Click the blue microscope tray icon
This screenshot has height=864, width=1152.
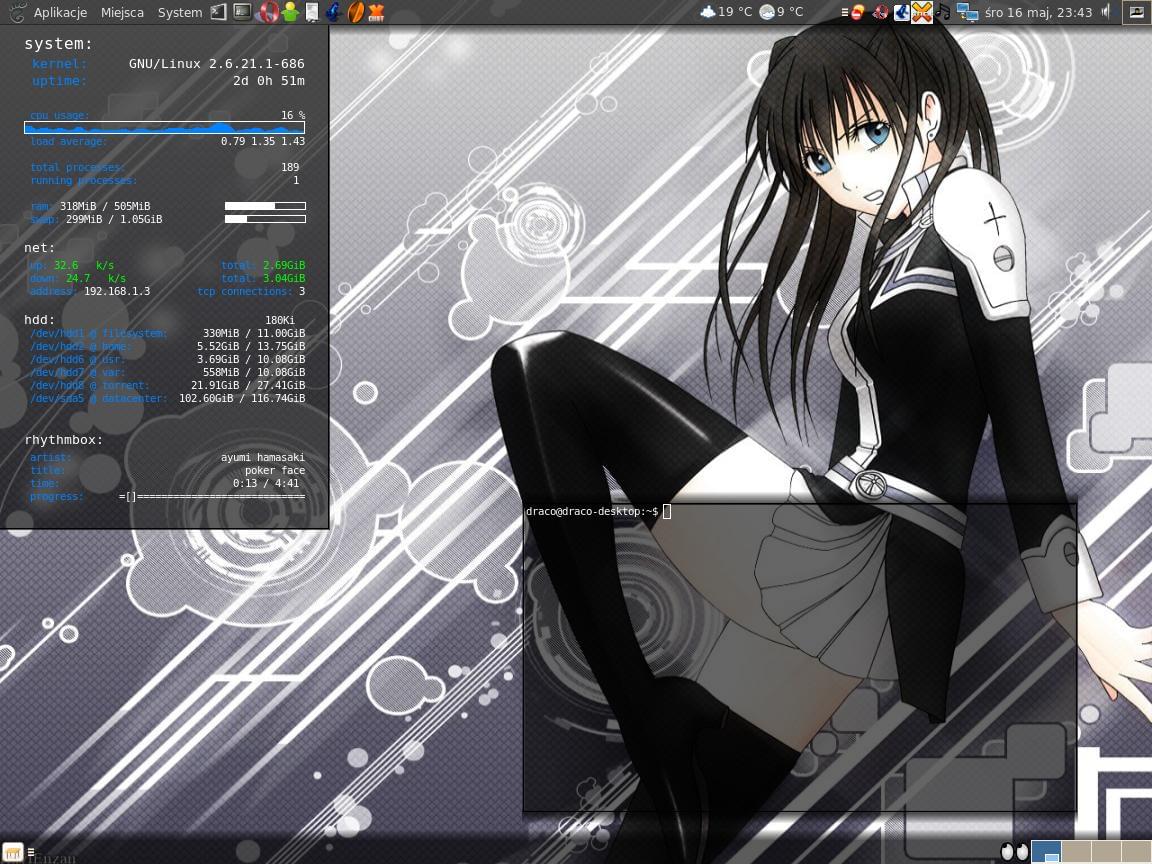click(x=901, y=12)
